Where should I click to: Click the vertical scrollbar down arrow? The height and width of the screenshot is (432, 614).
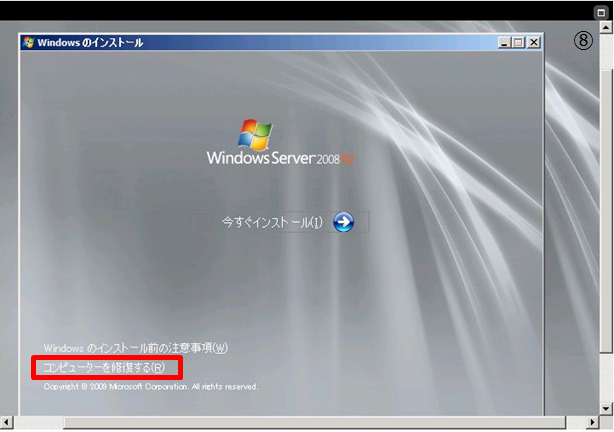pyautogui.click(x=607, y=407)
